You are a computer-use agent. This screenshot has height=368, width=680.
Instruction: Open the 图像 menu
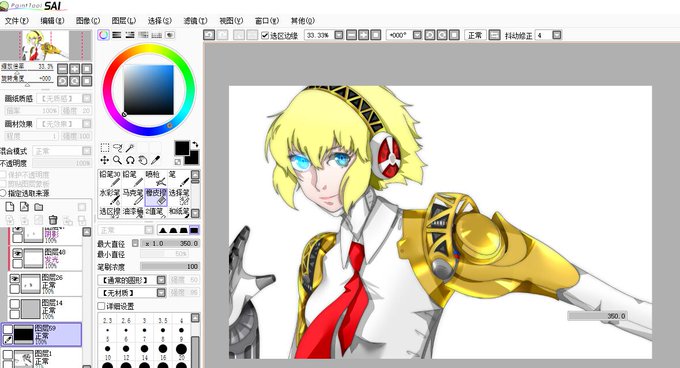pyautogui.click(x=88, y=20)
